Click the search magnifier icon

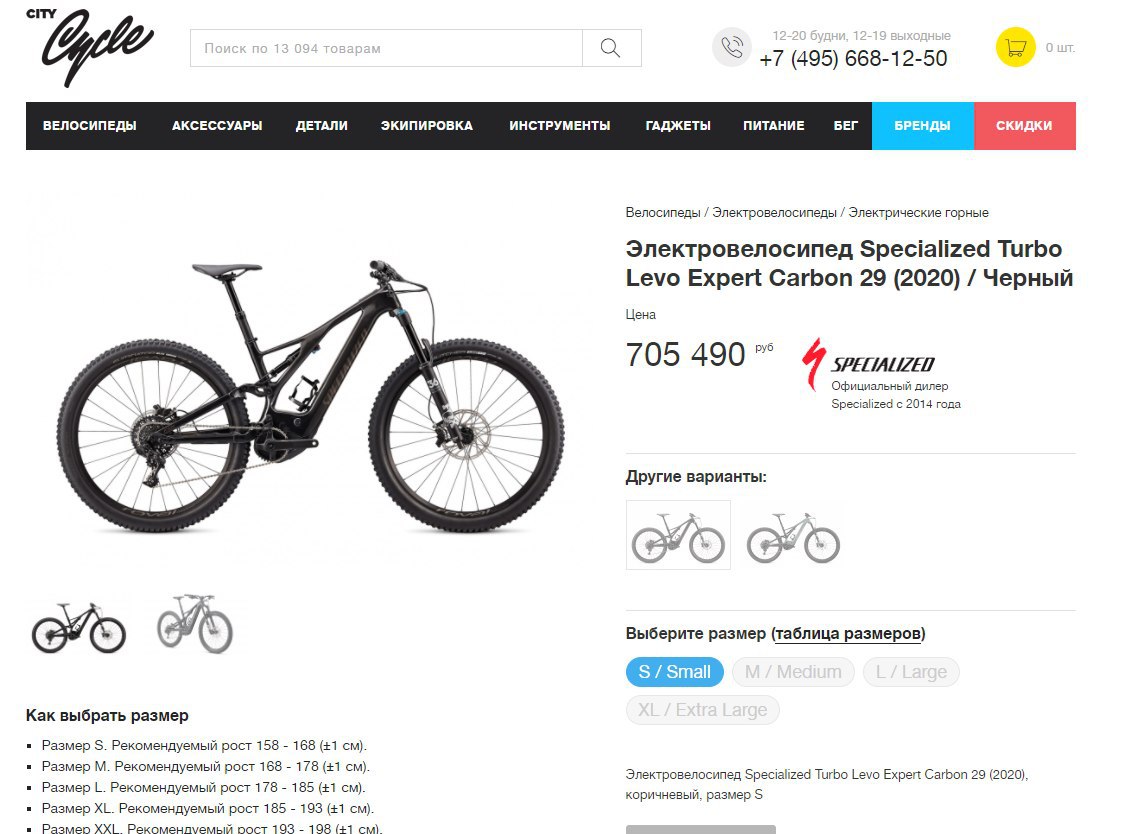[611, 48]
